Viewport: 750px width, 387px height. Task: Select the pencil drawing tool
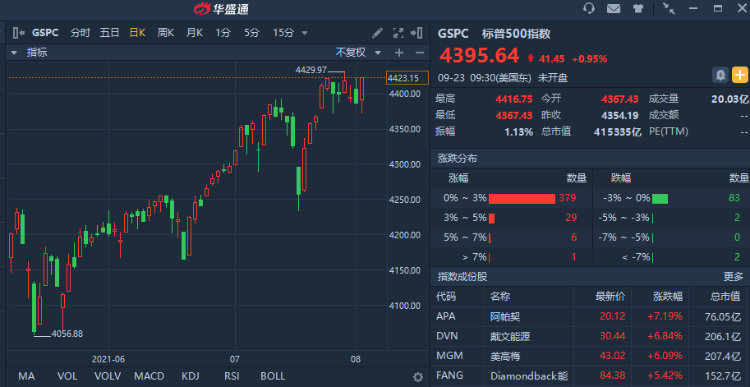point(377,33)
